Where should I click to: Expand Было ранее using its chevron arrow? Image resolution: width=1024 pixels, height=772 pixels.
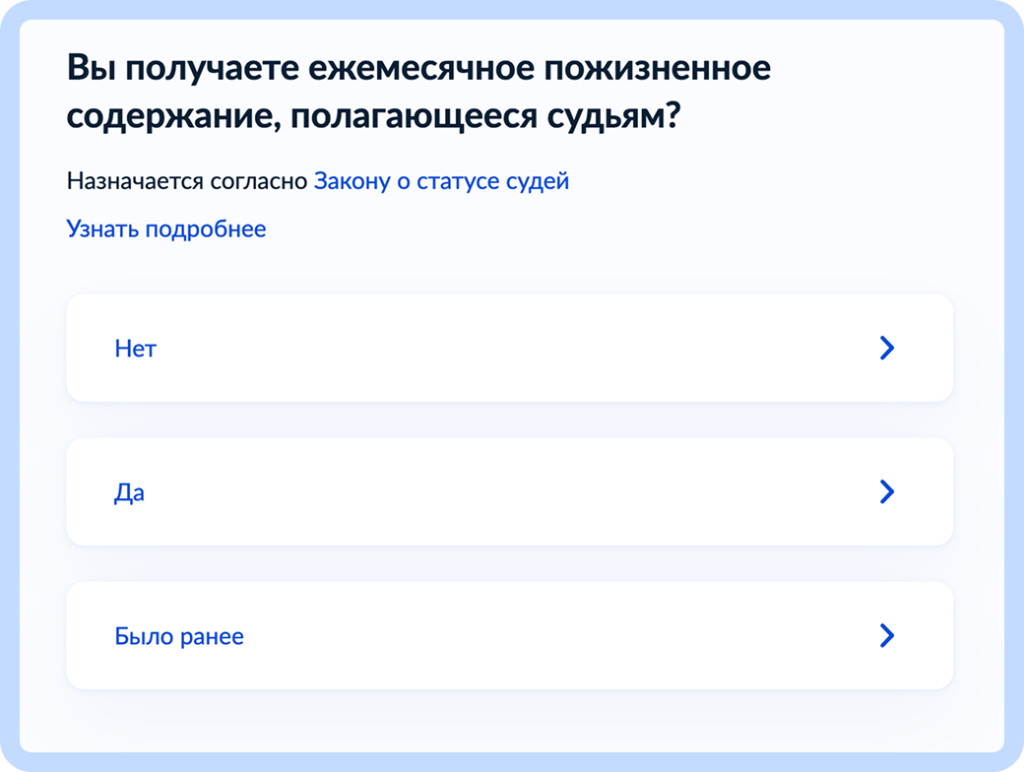885,635
